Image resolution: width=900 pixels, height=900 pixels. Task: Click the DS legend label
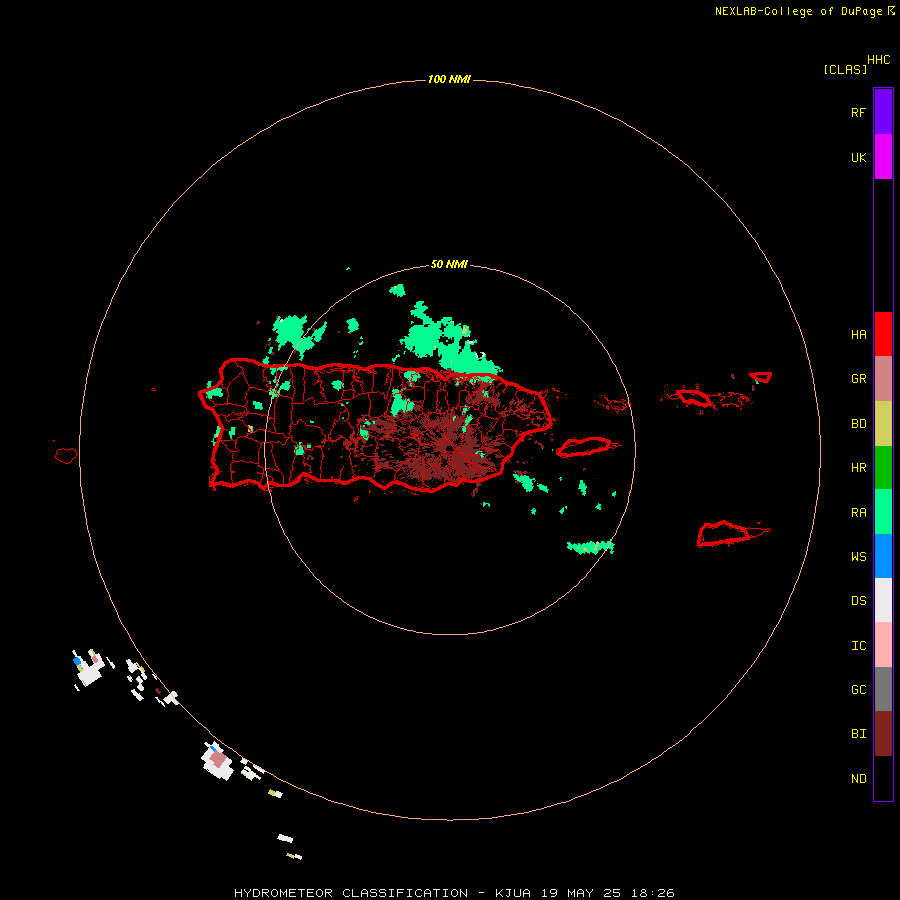[858, 600]
